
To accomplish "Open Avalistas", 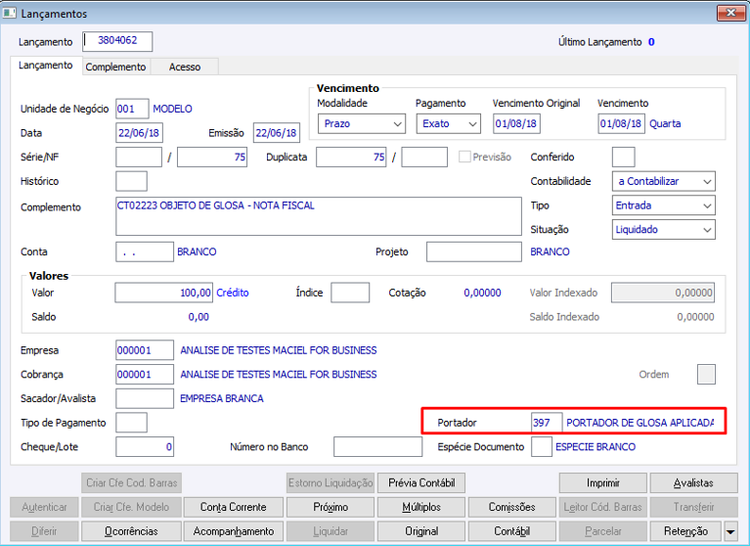I will click(694, 483).
